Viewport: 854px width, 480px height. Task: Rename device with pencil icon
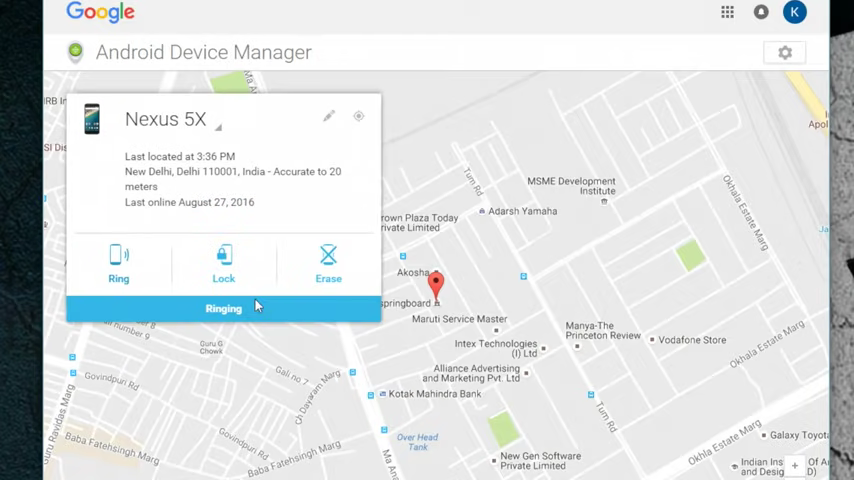point(328,116)
